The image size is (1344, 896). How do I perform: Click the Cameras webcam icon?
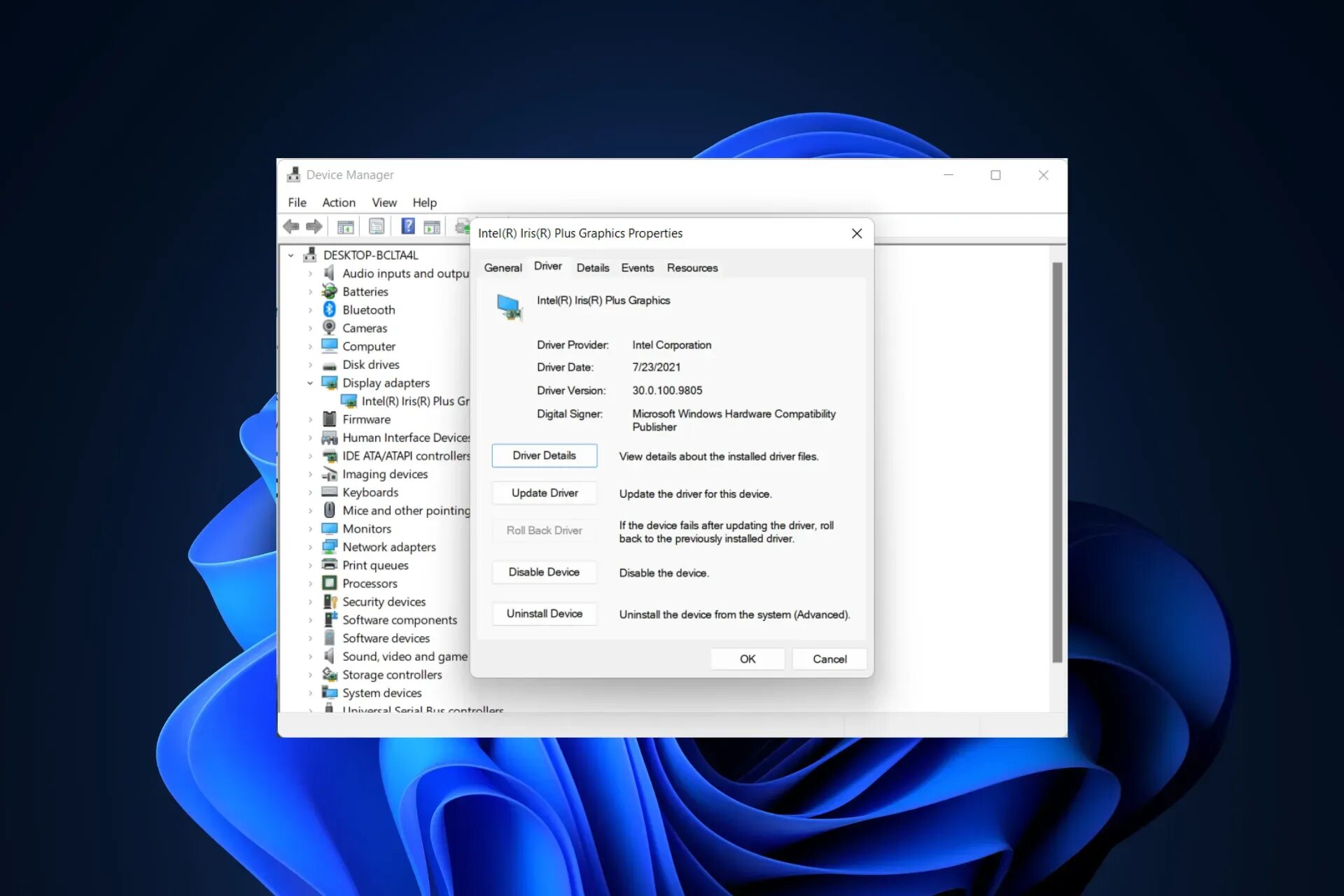coord(330,328)
